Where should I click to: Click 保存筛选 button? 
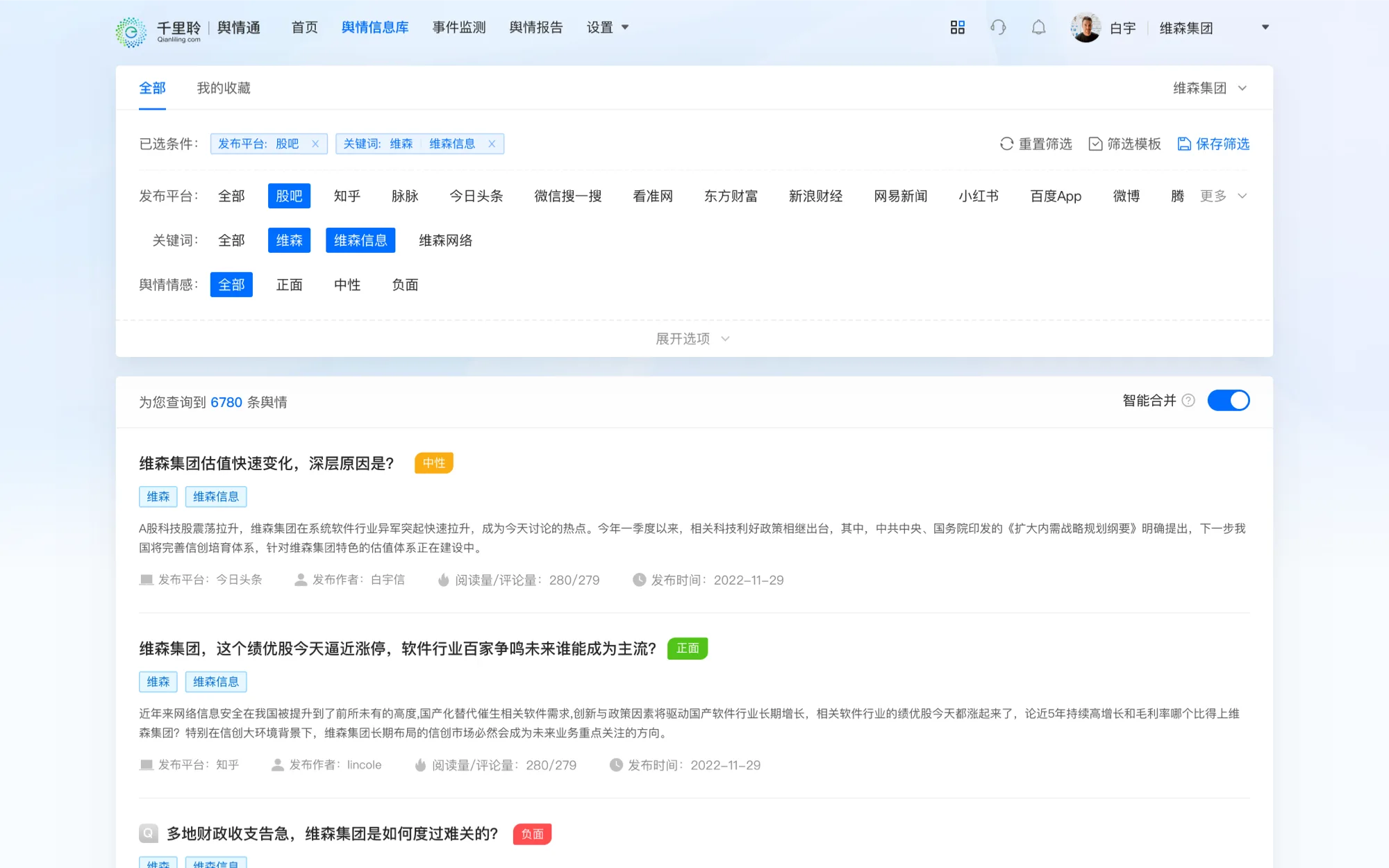(x=1214, y=144)
